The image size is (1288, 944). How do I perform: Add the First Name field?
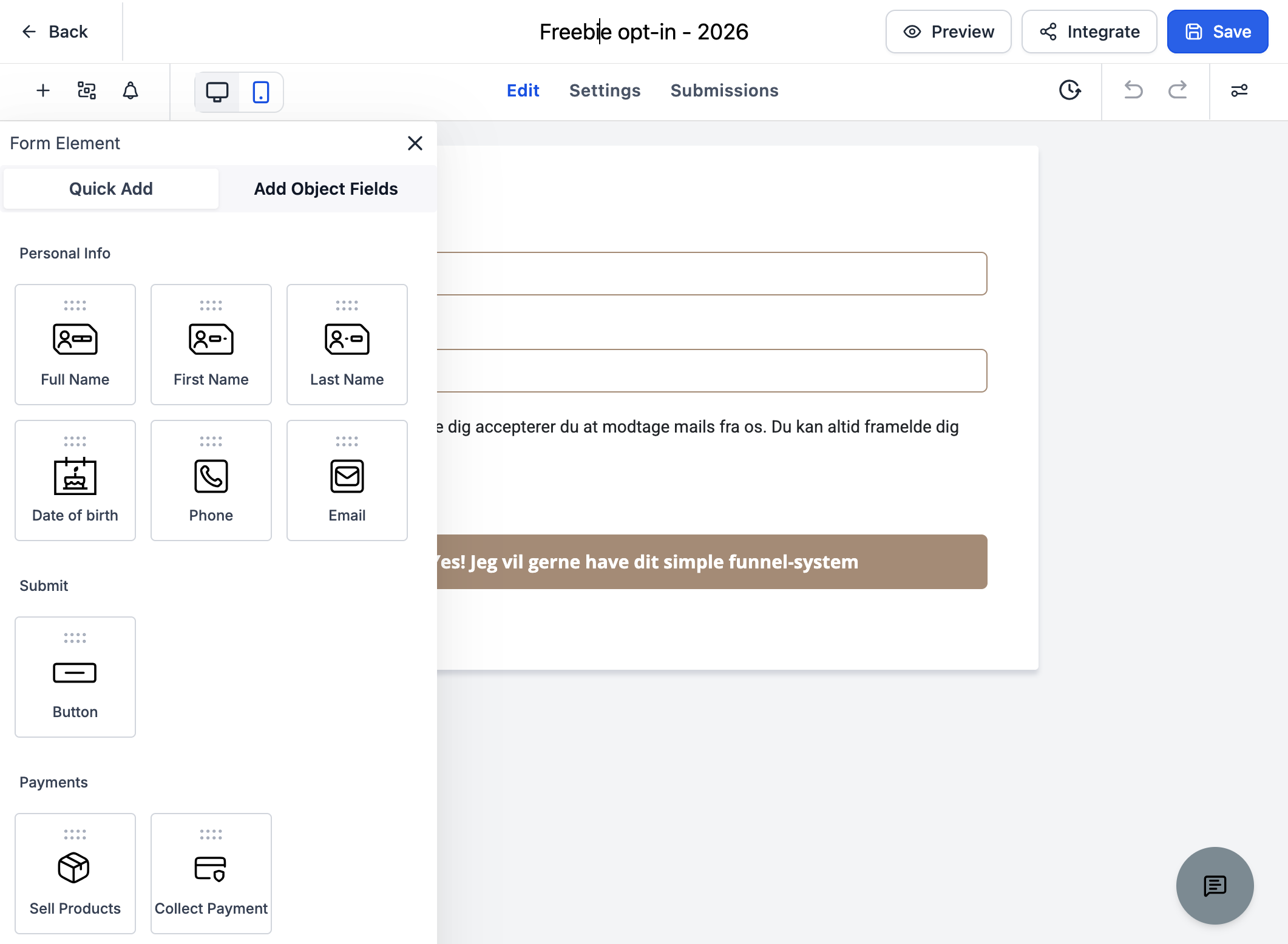[211, 345]
